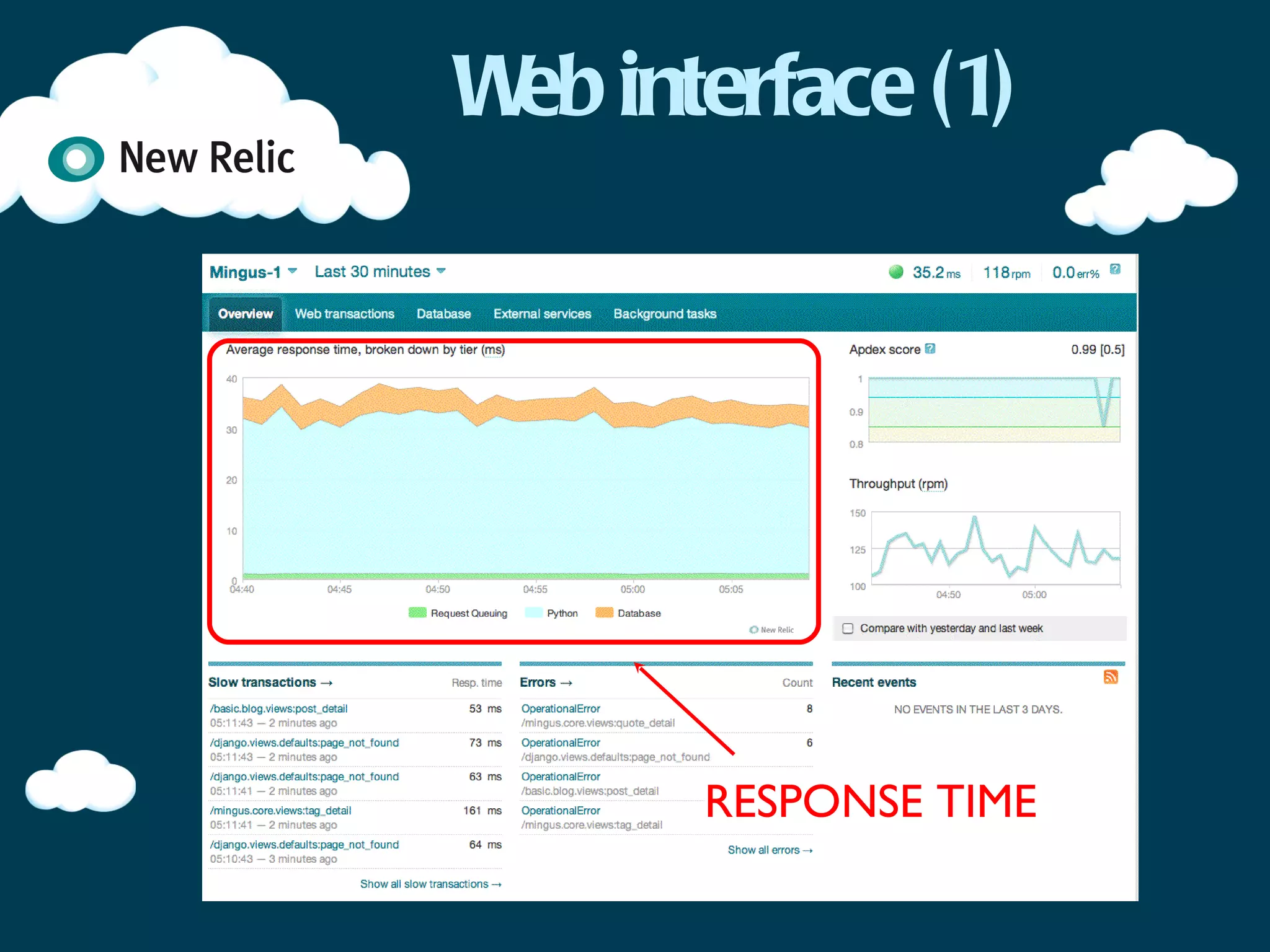Click the Resp. time column header
The width and height of the screenshot is (1270, 952).
click(477, 682)
